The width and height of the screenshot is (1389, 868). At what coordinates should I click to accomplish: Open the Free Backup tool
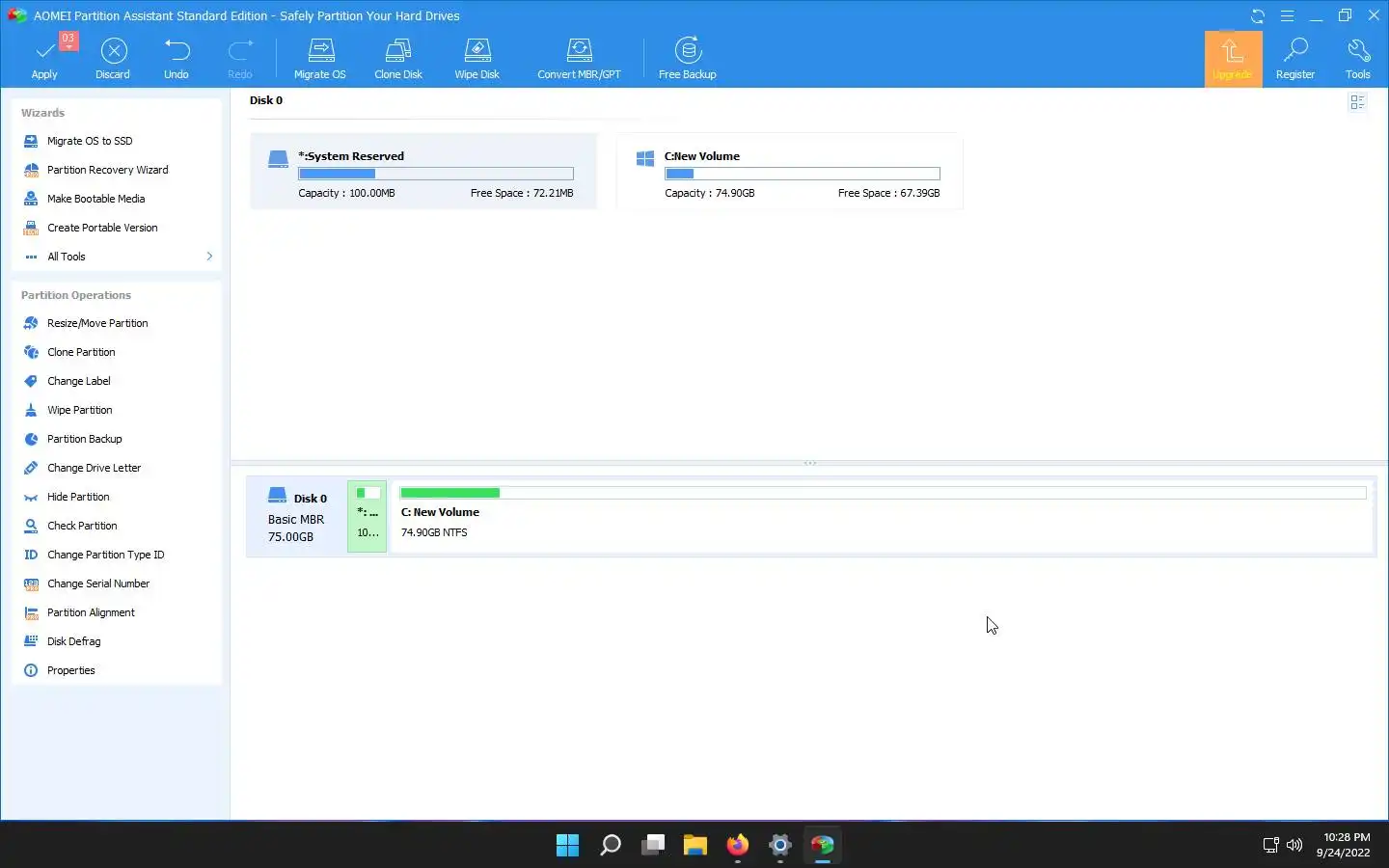(x=687, y=59)
